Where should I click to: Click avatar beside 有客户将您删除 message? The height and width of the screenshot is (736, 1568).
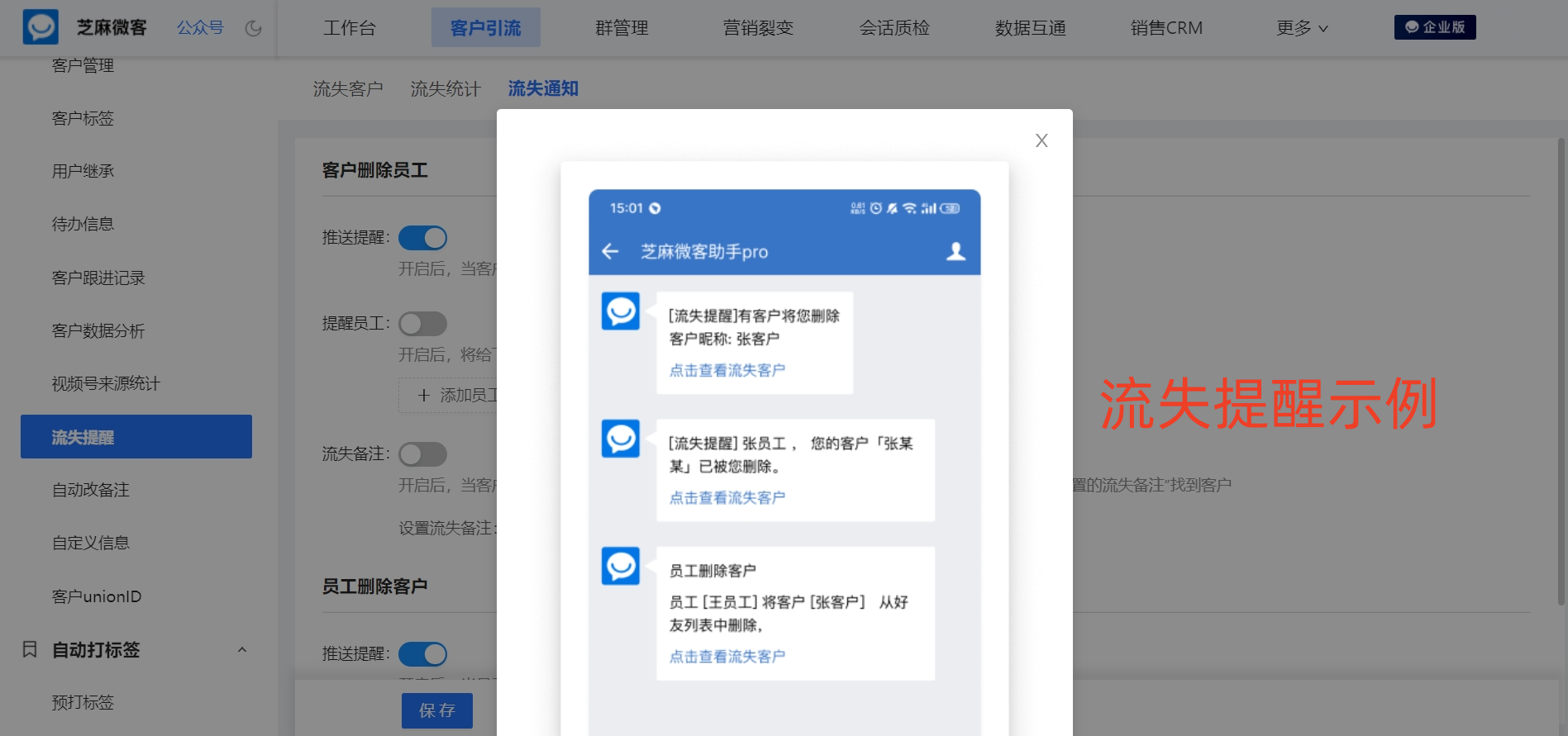[621, 311]
